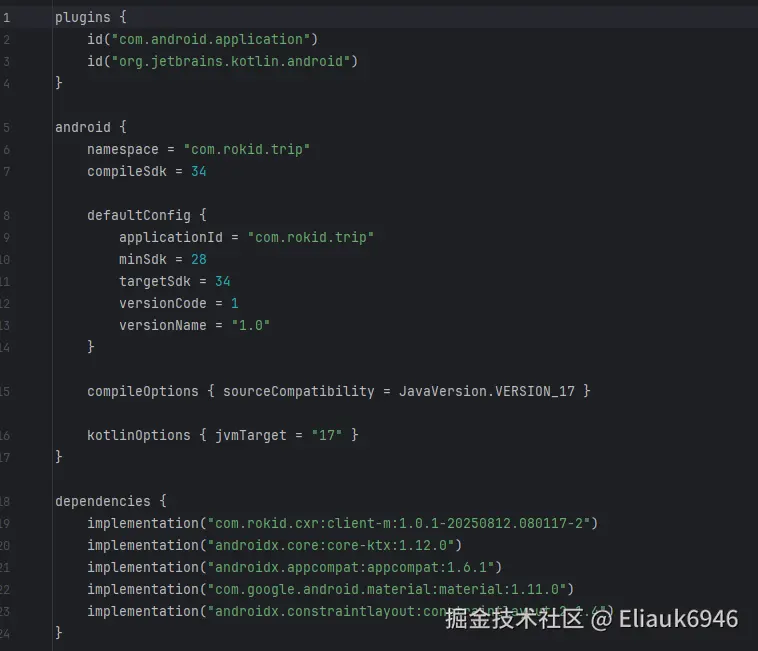This screenshot has height=651, width=758.
Task: Click the minSdk value 28
Action: click(x=198, y=259)
